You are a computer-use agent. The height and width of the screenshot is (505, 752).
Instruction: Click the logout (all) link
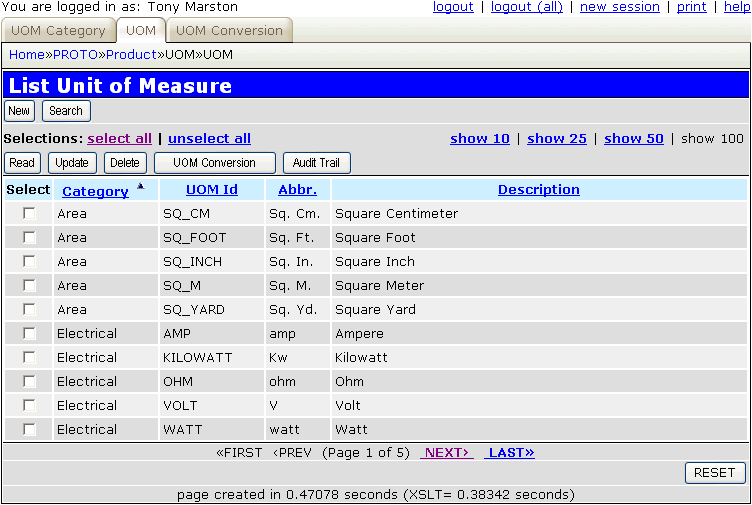coord(527,7)
